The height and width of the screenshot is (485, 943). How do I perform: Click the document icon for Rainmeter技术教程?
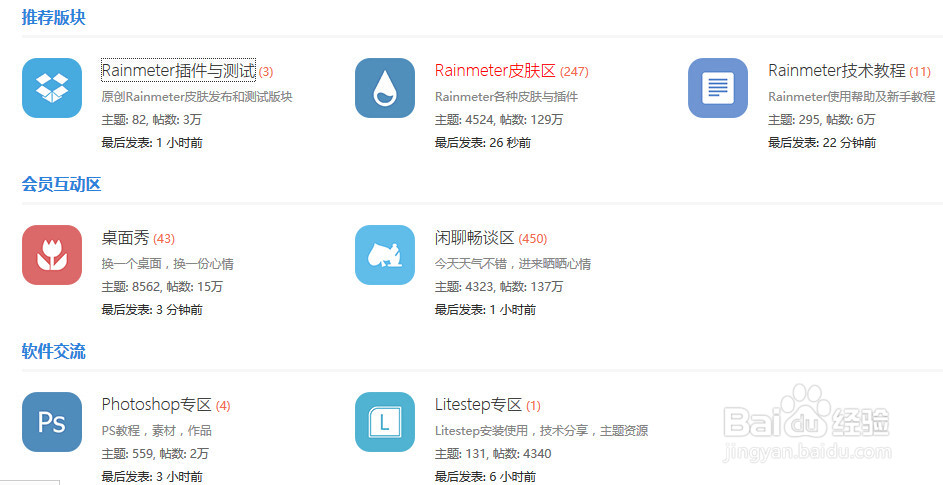[718, 88]
